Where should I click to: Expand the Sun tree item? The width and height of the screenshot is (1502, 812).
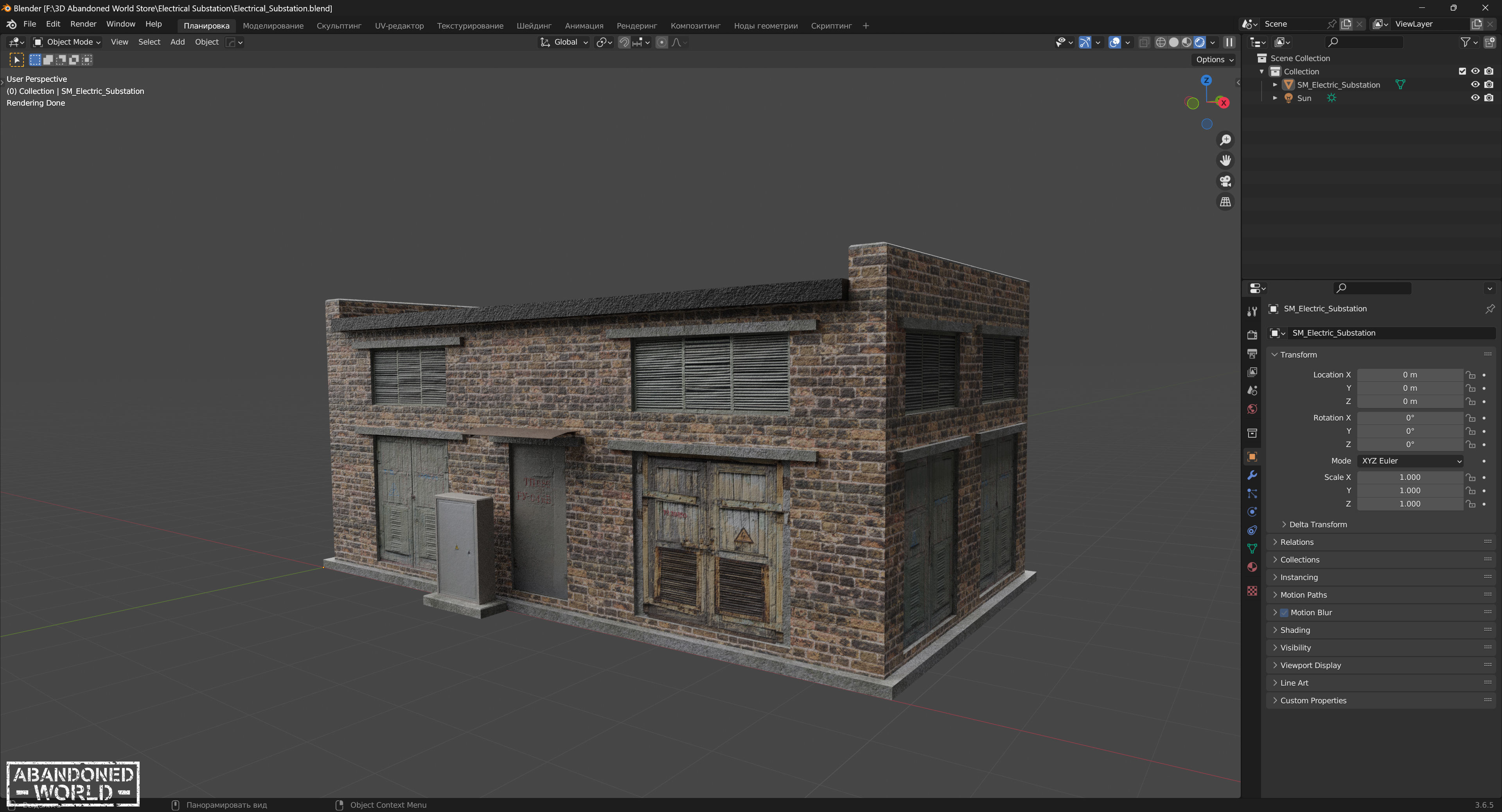coord(1275,98)
